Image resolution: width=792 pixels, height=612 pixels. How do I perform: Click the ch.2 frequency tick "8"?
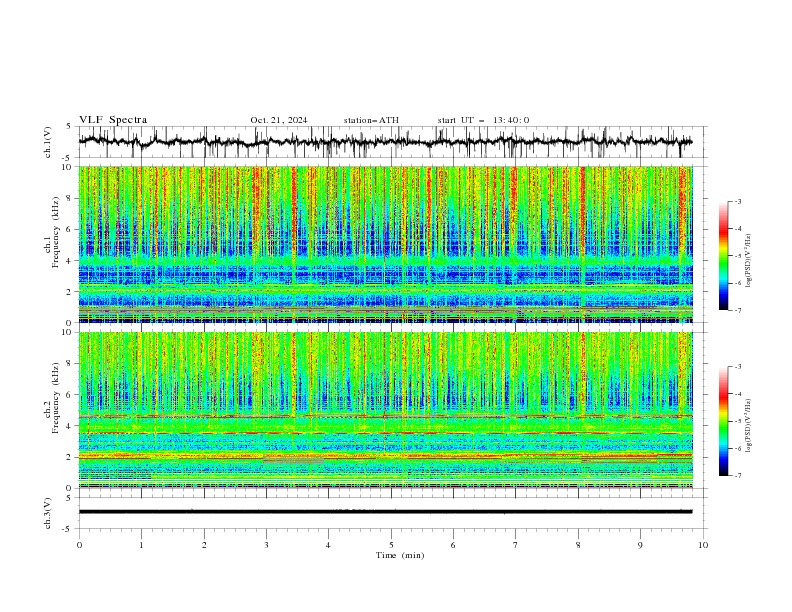tap(70, 364)
